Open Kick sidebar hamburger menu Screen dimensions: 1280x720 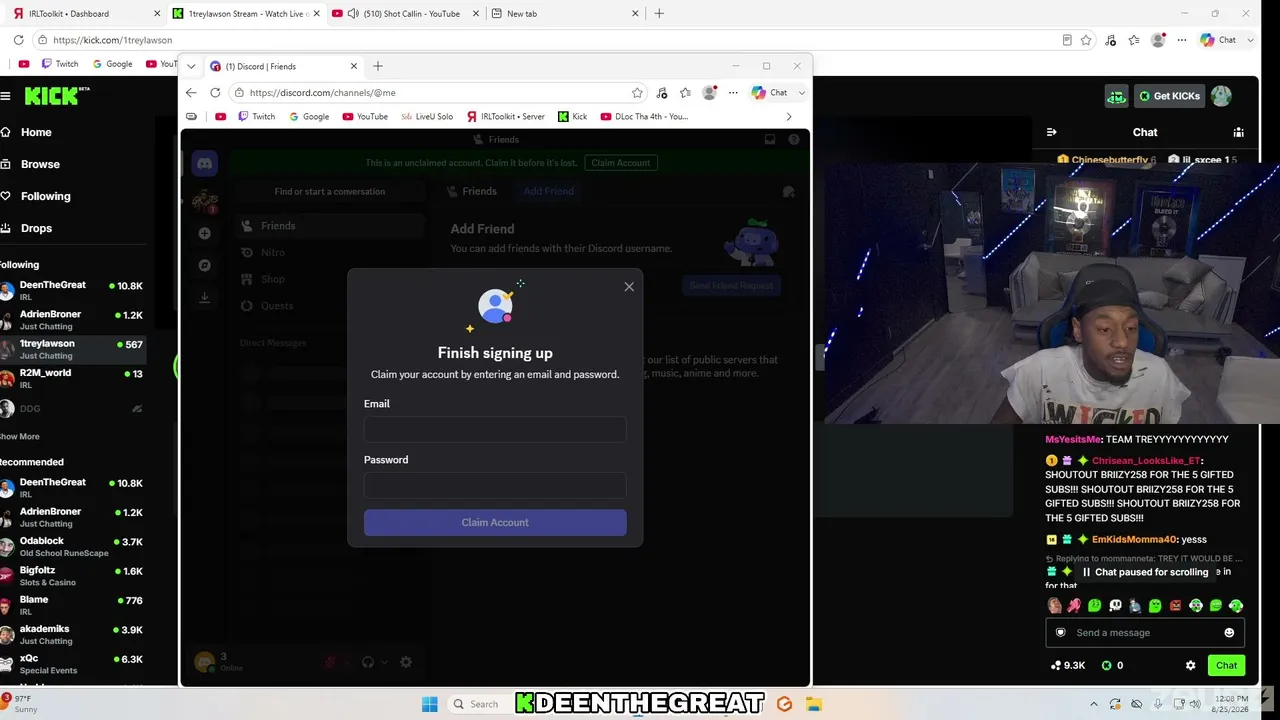coord(5,96)
